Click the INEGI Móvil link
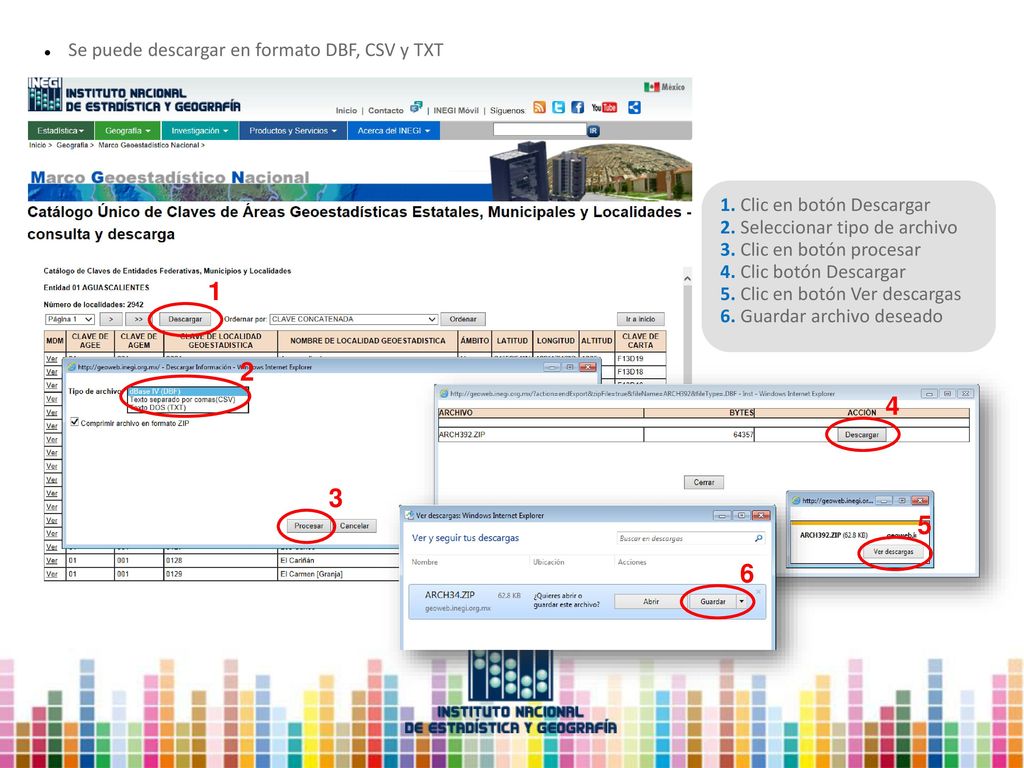The width and height of the screenshot is (1024, 768). click(x=456, y=111)
